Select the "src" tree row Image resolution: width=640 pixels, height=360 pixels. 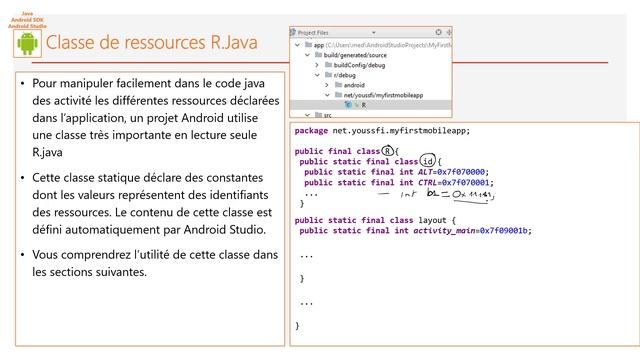327,116
